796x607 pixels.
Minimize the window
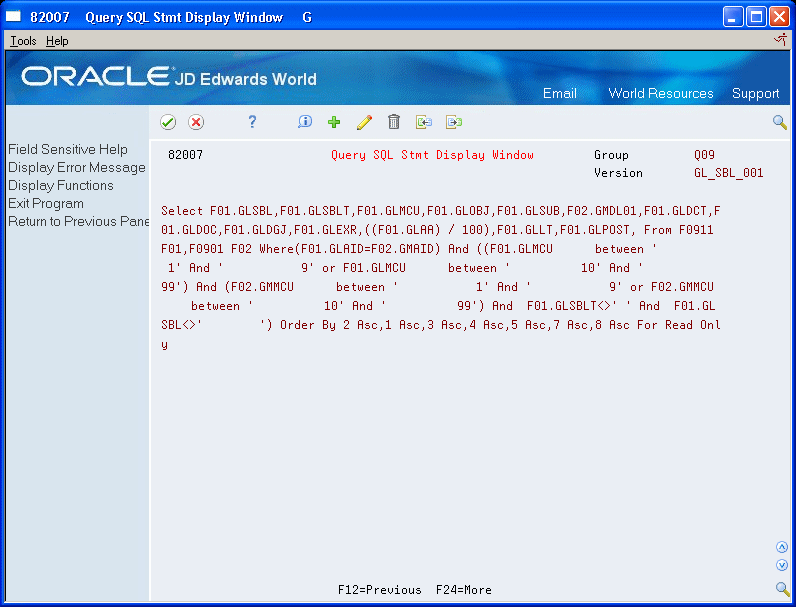[733, 17]
